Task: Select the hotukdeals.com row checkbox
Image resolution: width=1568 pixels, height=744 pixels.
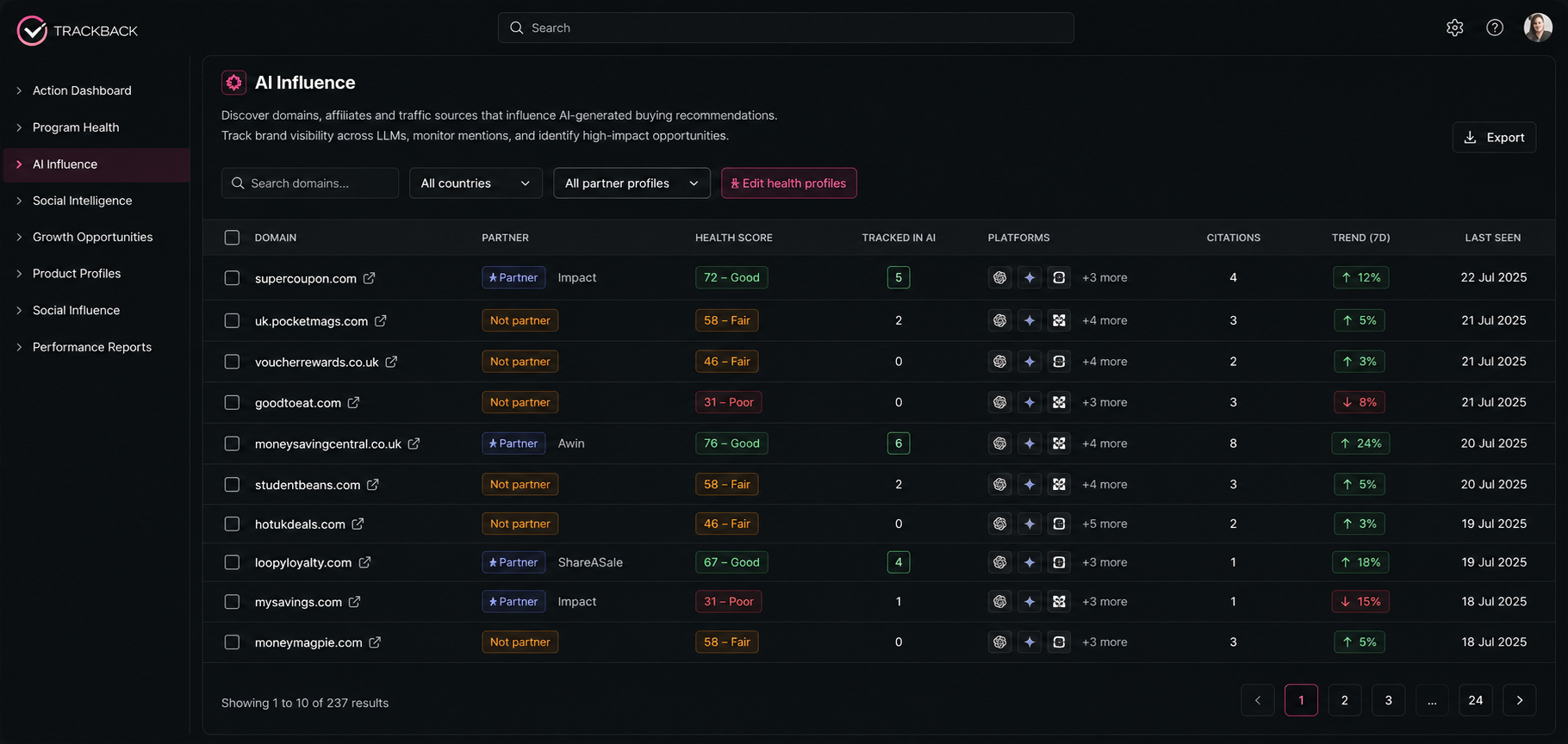Action: click(x=232, y=524)
